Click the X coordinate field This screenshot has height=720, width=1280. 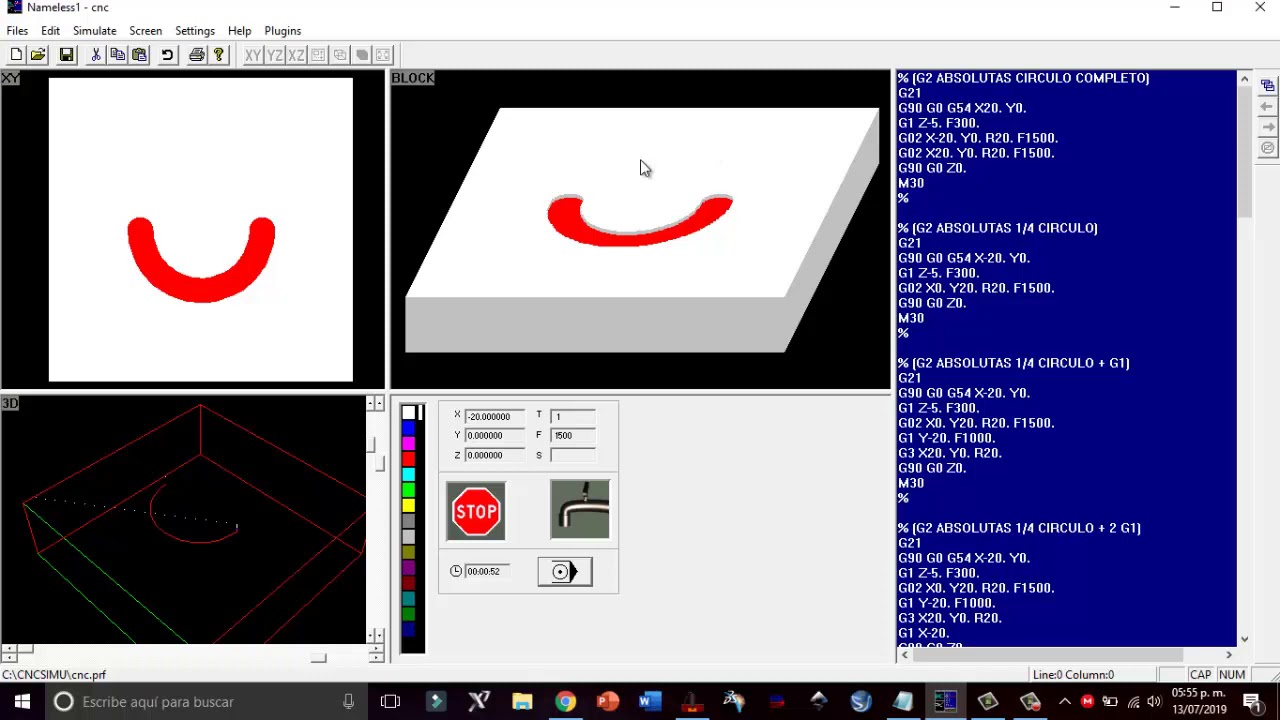coord(494,416)
